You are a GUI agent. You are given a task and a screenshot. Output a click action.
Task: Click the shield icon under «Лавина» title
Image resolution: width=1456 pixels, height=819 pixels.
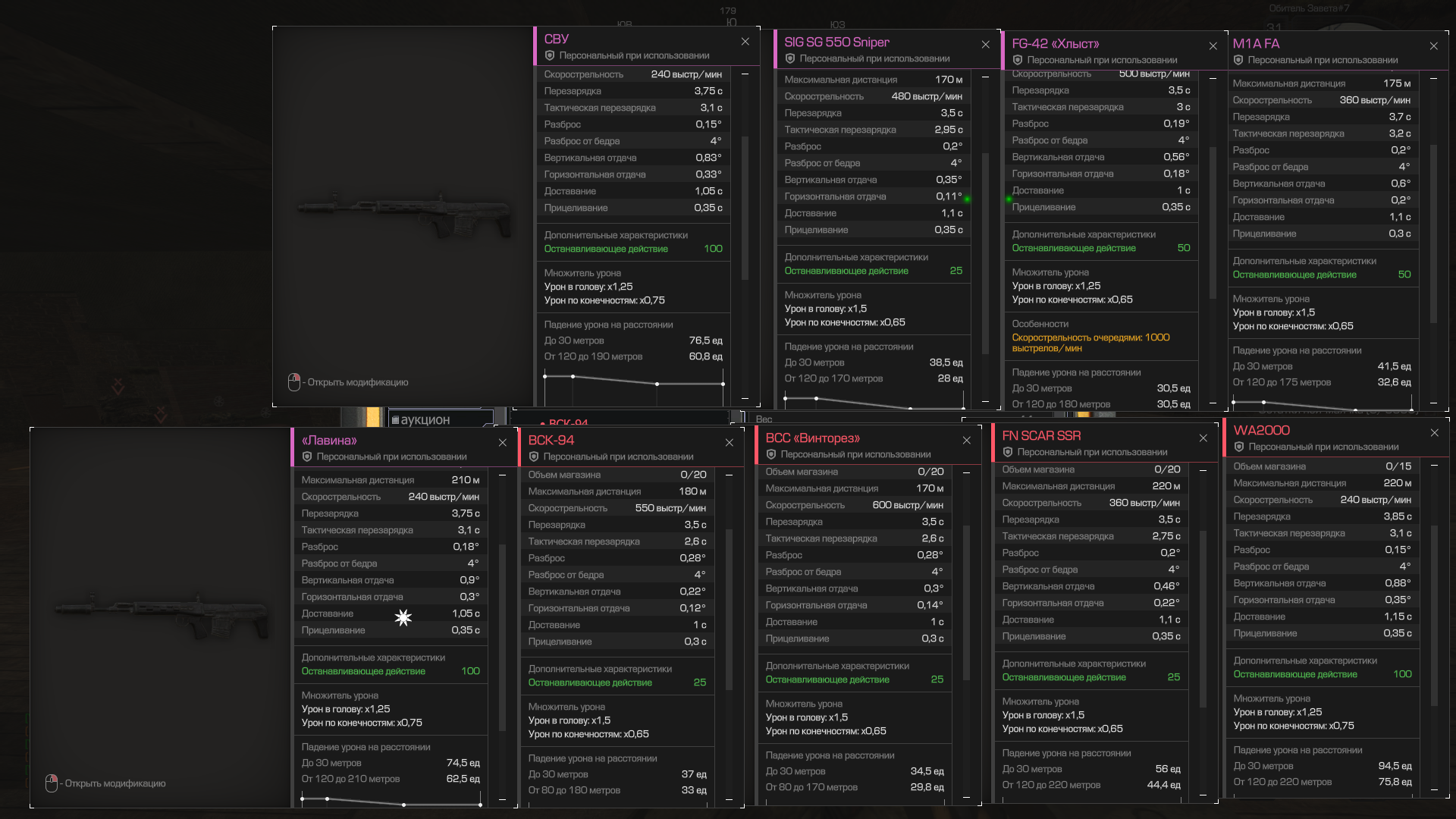click(307, 457)
